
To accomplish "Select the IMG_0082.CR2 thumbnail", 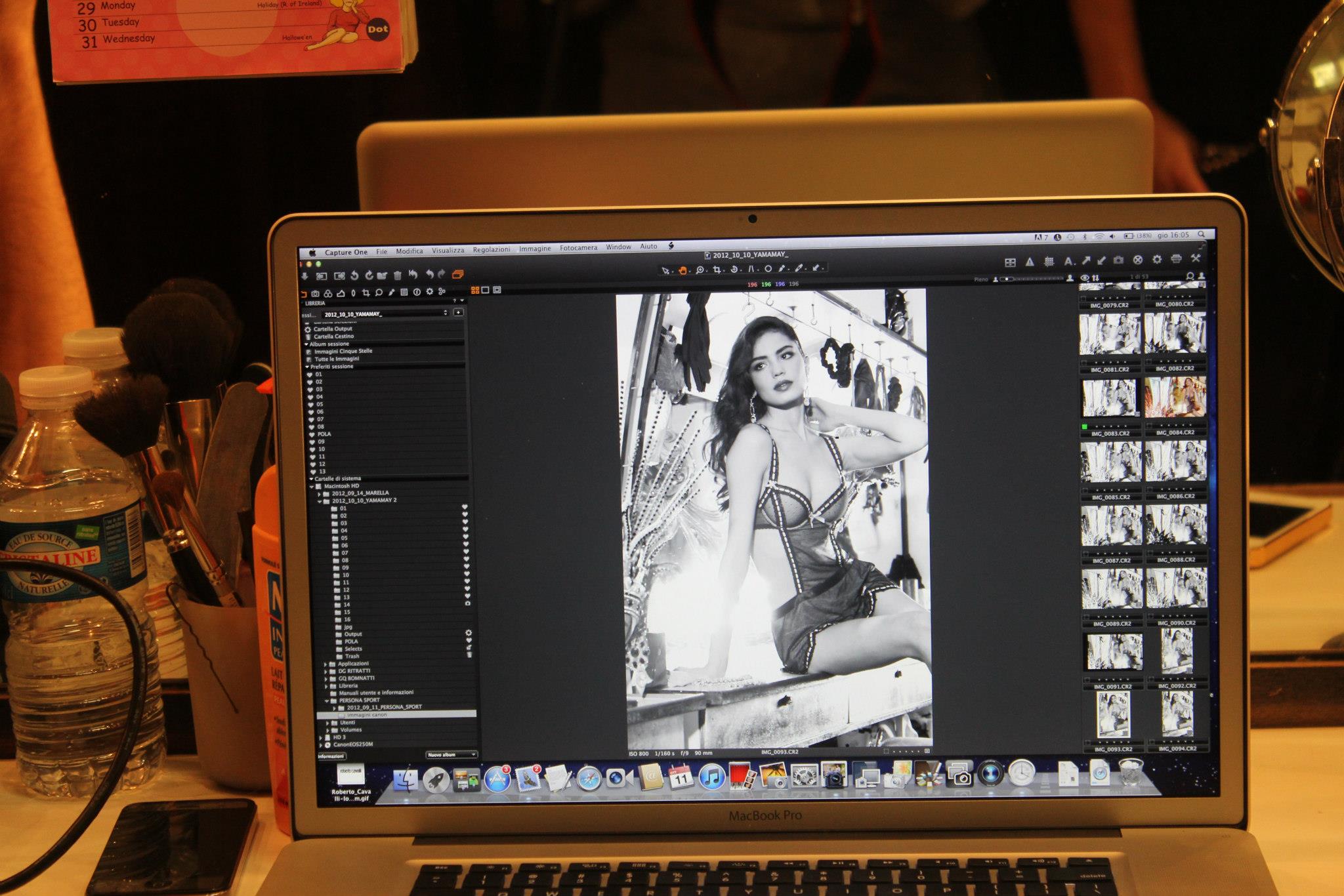I will coord(1175,333).
